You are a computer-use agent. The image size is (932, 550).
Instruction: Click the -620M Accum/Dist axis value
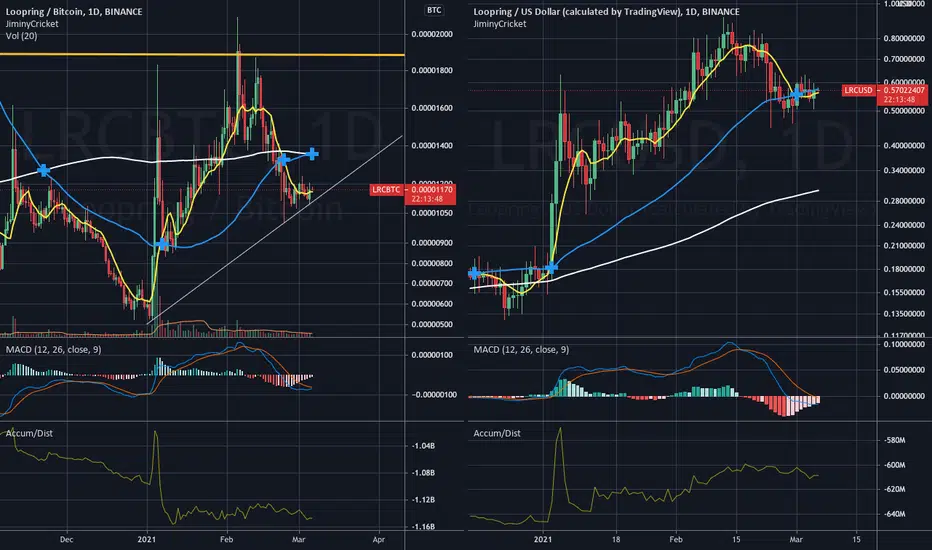(x=895, y=489)
